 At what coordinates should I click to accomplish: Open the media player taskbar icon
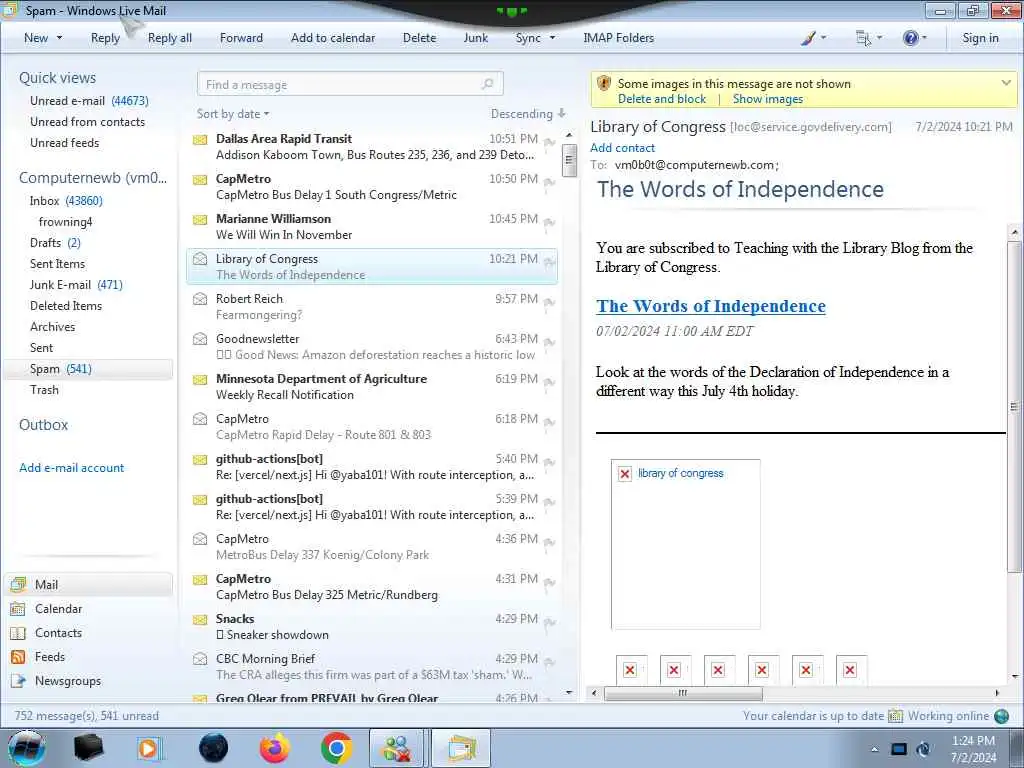[150, 748]
